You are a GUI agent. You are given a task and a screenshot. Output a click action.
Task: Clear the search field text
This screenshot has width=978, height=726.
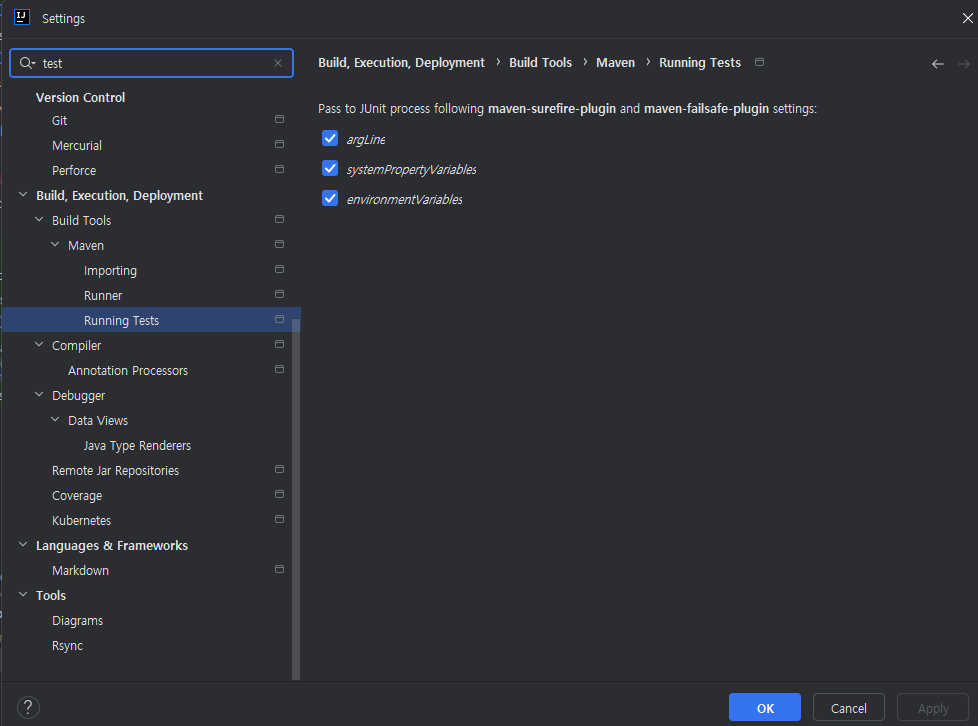(278, 63)
